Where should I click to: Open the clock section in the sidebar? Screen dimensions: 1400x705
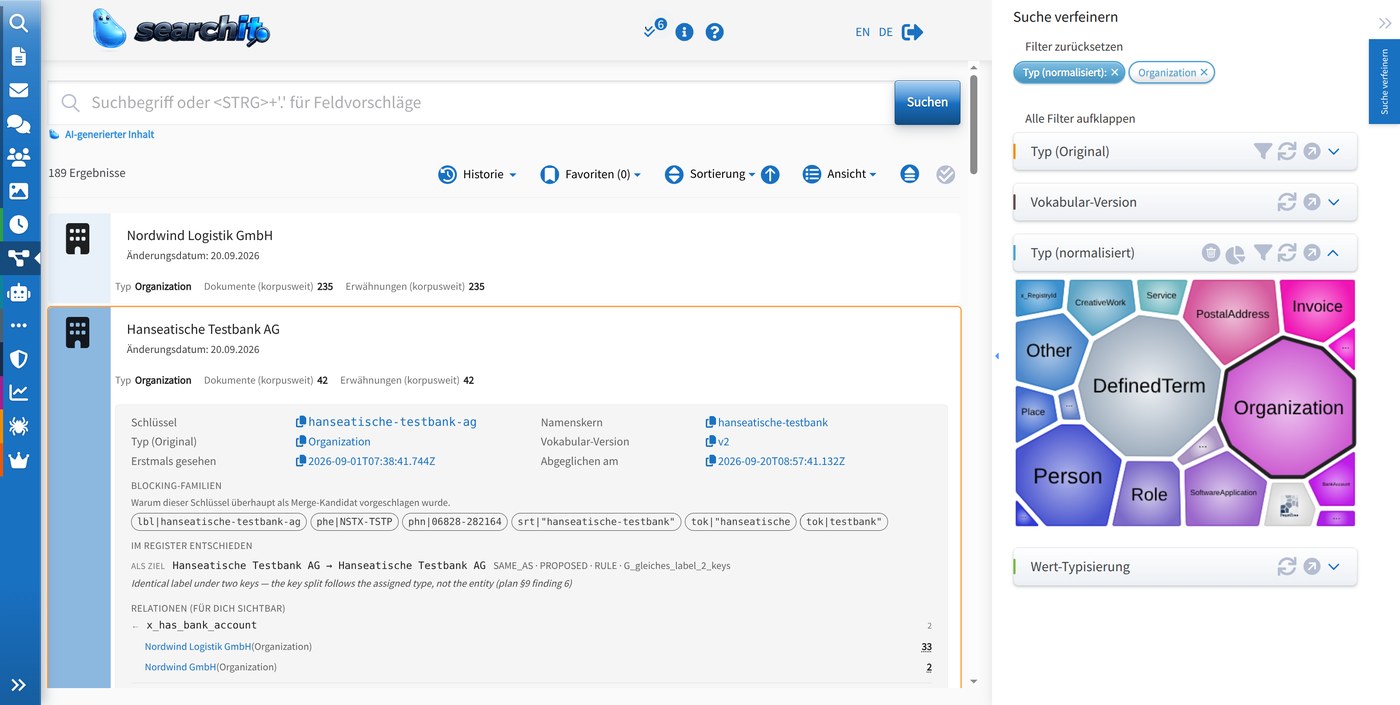click(18, 225)
